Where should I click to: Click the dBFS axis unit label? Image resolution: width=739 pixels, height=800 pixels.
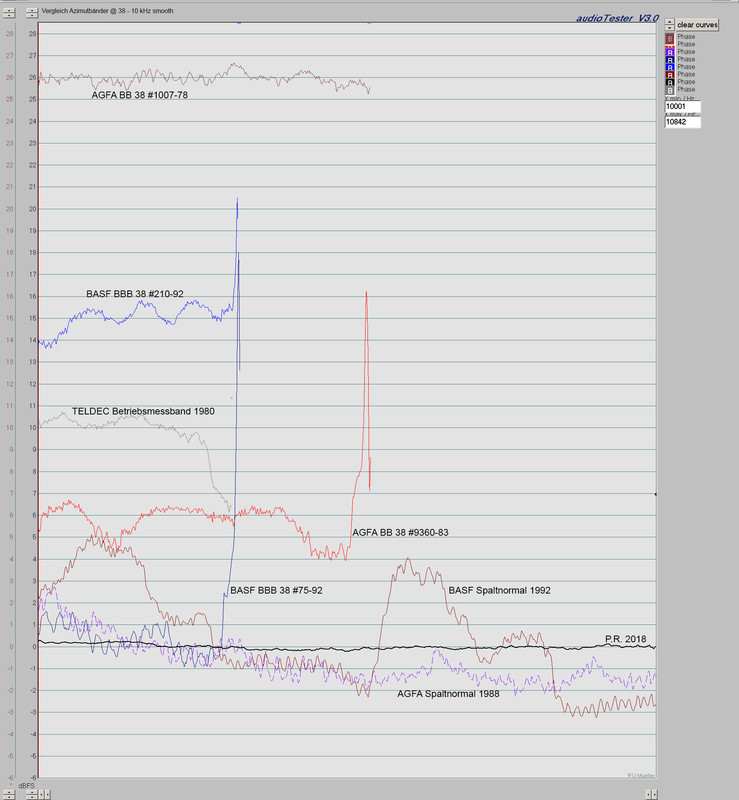click(27, 786)
